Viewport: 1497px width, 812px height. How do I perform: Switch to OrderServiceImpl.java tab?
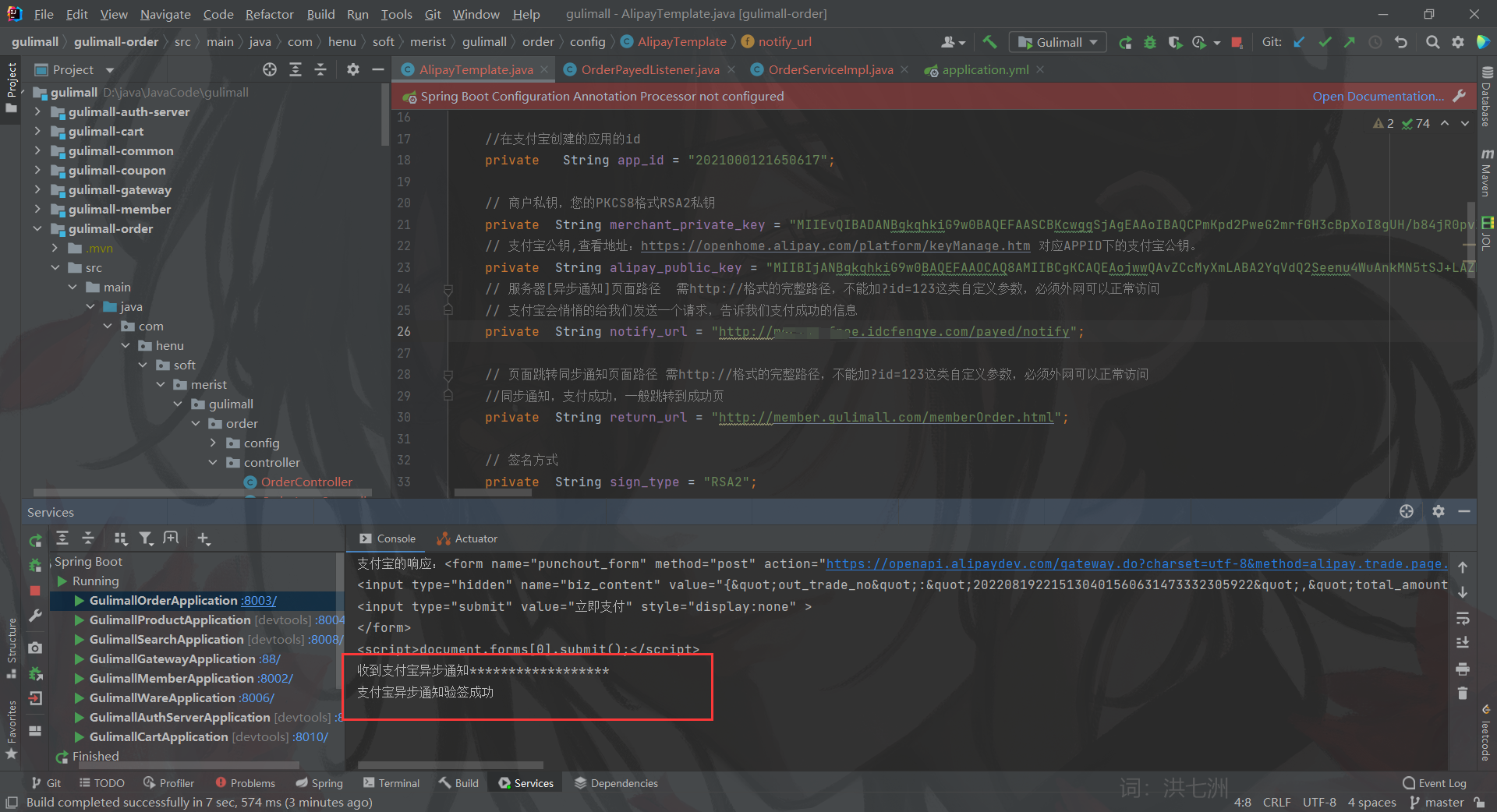tap(830, 69)
